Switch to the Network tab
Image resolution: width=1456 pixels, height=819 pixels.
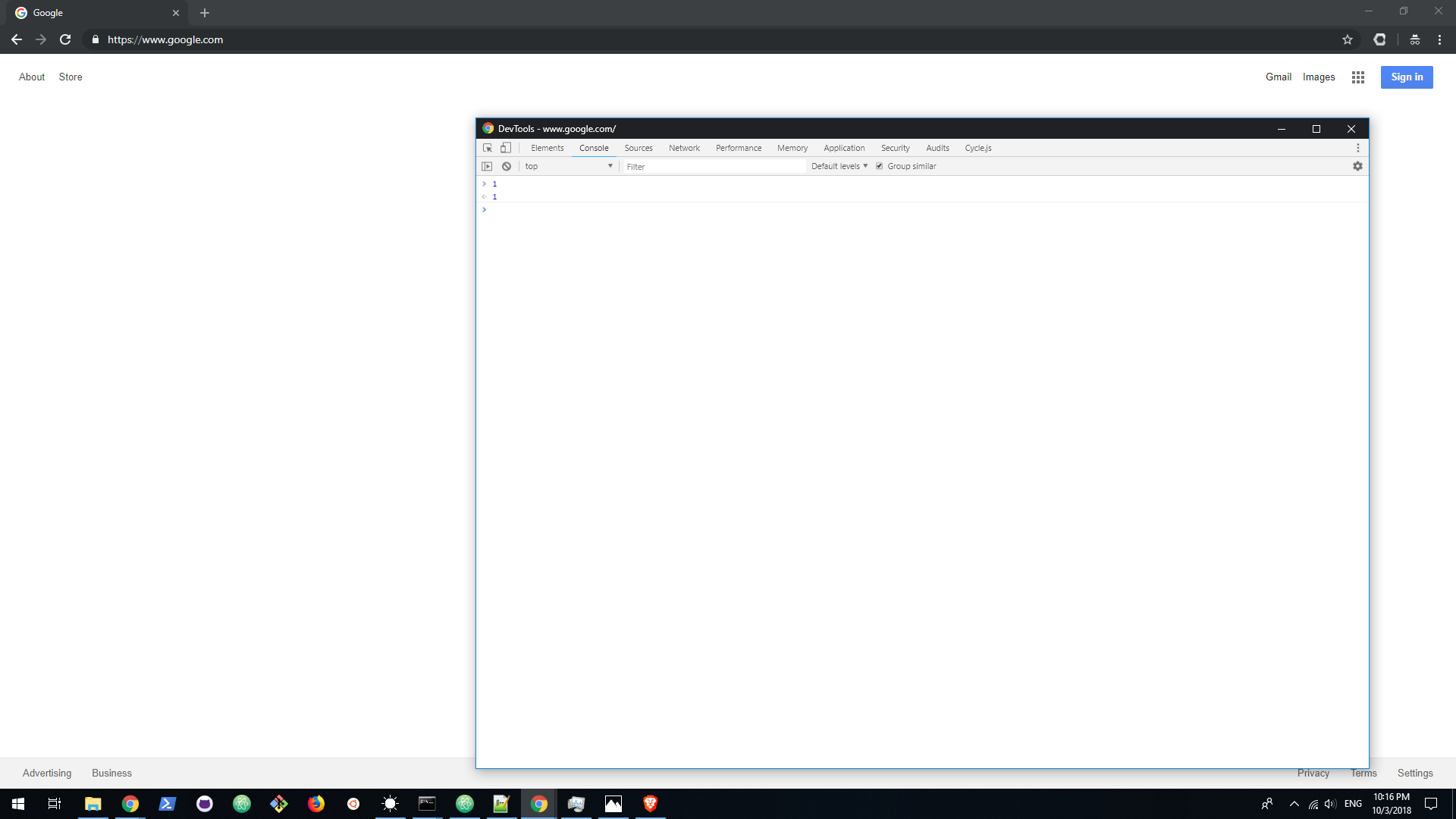coord(684,148)
